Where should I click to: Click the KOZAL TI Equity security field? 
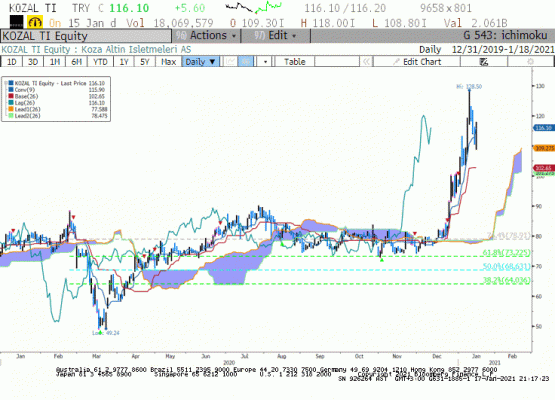86,36
